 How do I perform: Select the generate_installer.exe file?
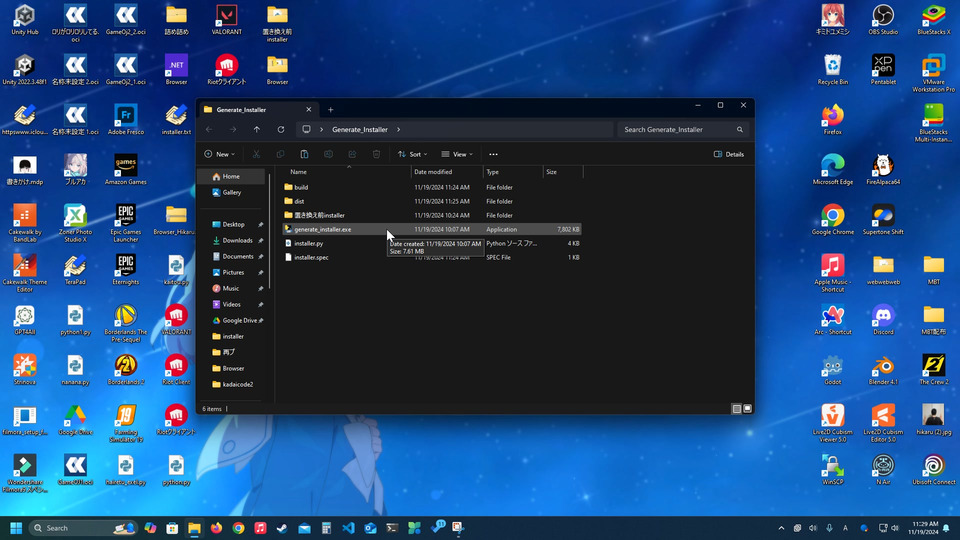[322, 229]
